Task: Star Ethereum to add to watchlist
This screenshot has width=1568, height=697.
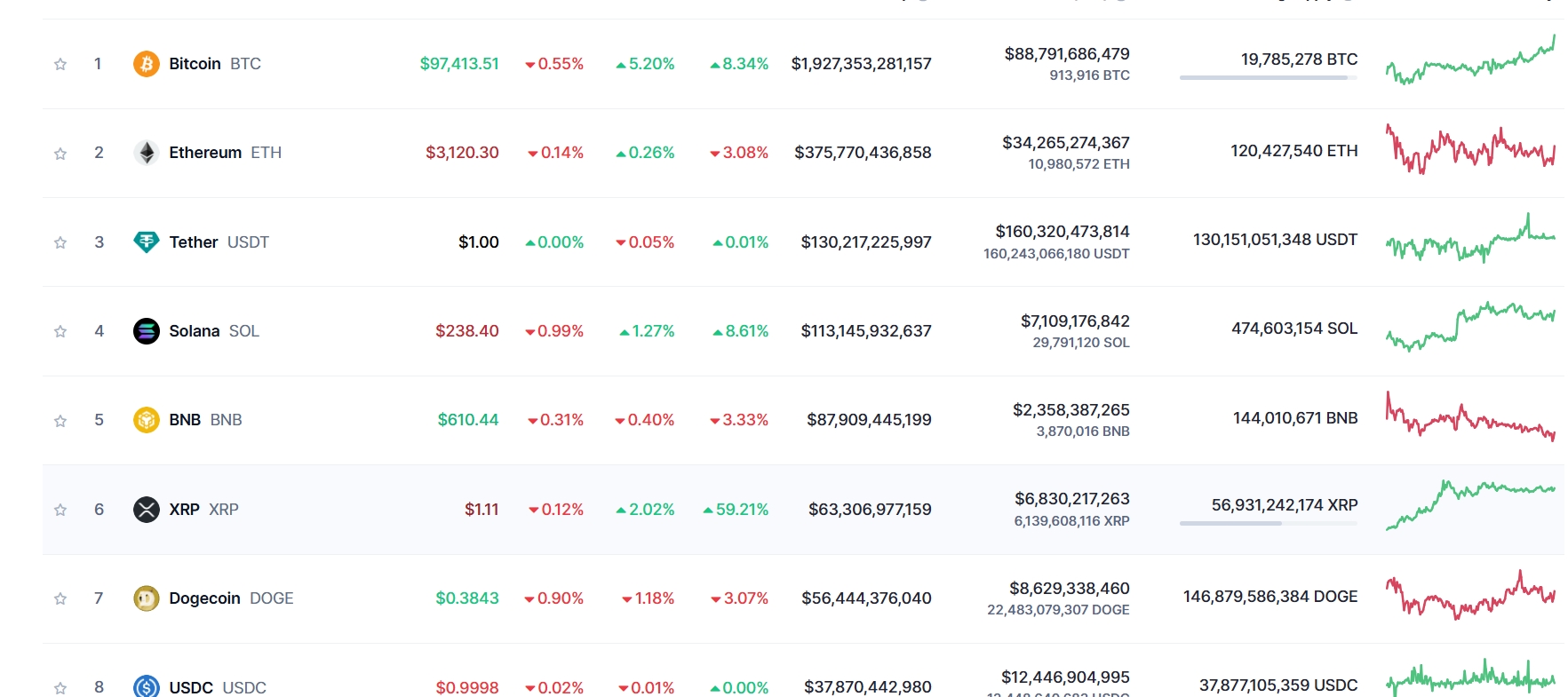Action: point(60,154)
